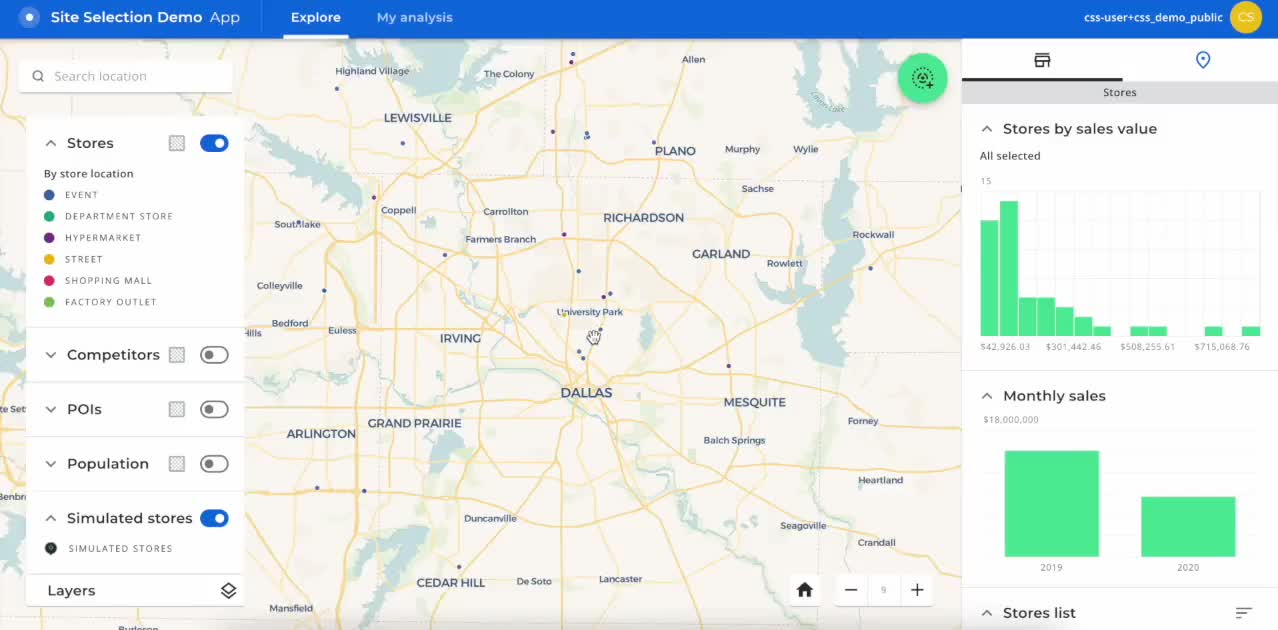This screenshot has height=630, width=1278.
Task: Enable the Competitors layer toggle
Action: (213, 354)
